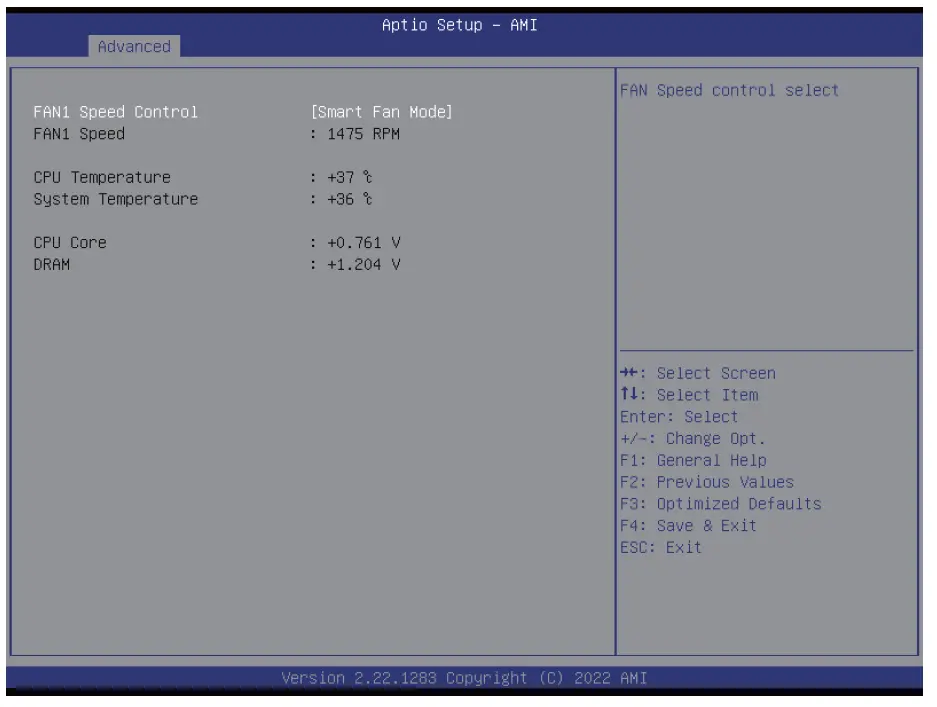
Task: Select the Advanced tab
Action: click(x=134, y=46)
